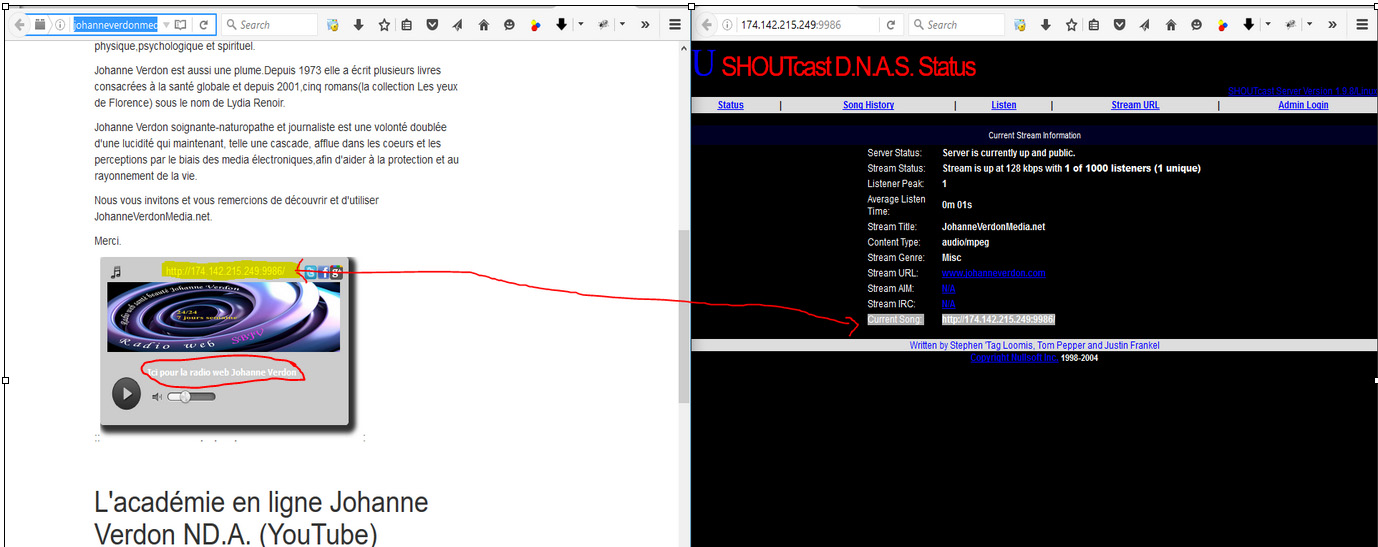Image resolution: width=1378 pixels, height=547 pixels.
Task: Click the left page vertical scrollbar
Action: pyautogui.click(x=683, y=316)
